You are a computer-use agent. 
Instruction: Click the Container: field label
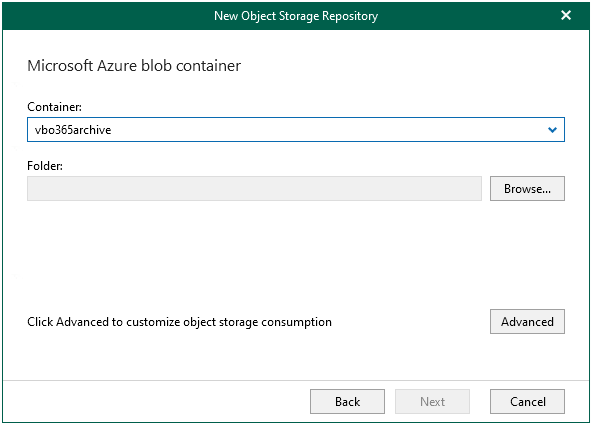(x=54, y=107)
